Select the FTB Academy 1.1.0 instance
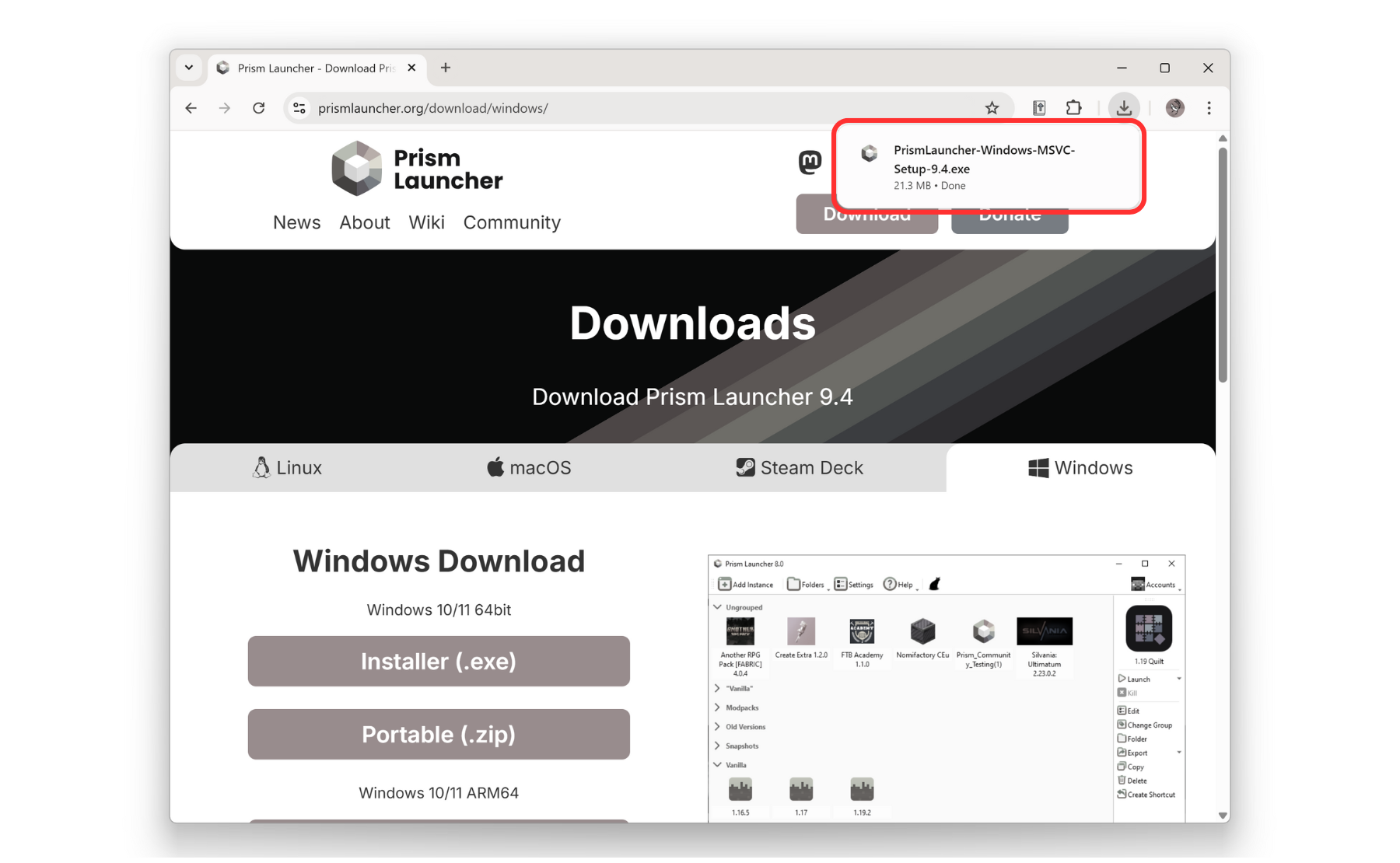1400x863 pixels. pyautogui.click(x=862, y=642)
